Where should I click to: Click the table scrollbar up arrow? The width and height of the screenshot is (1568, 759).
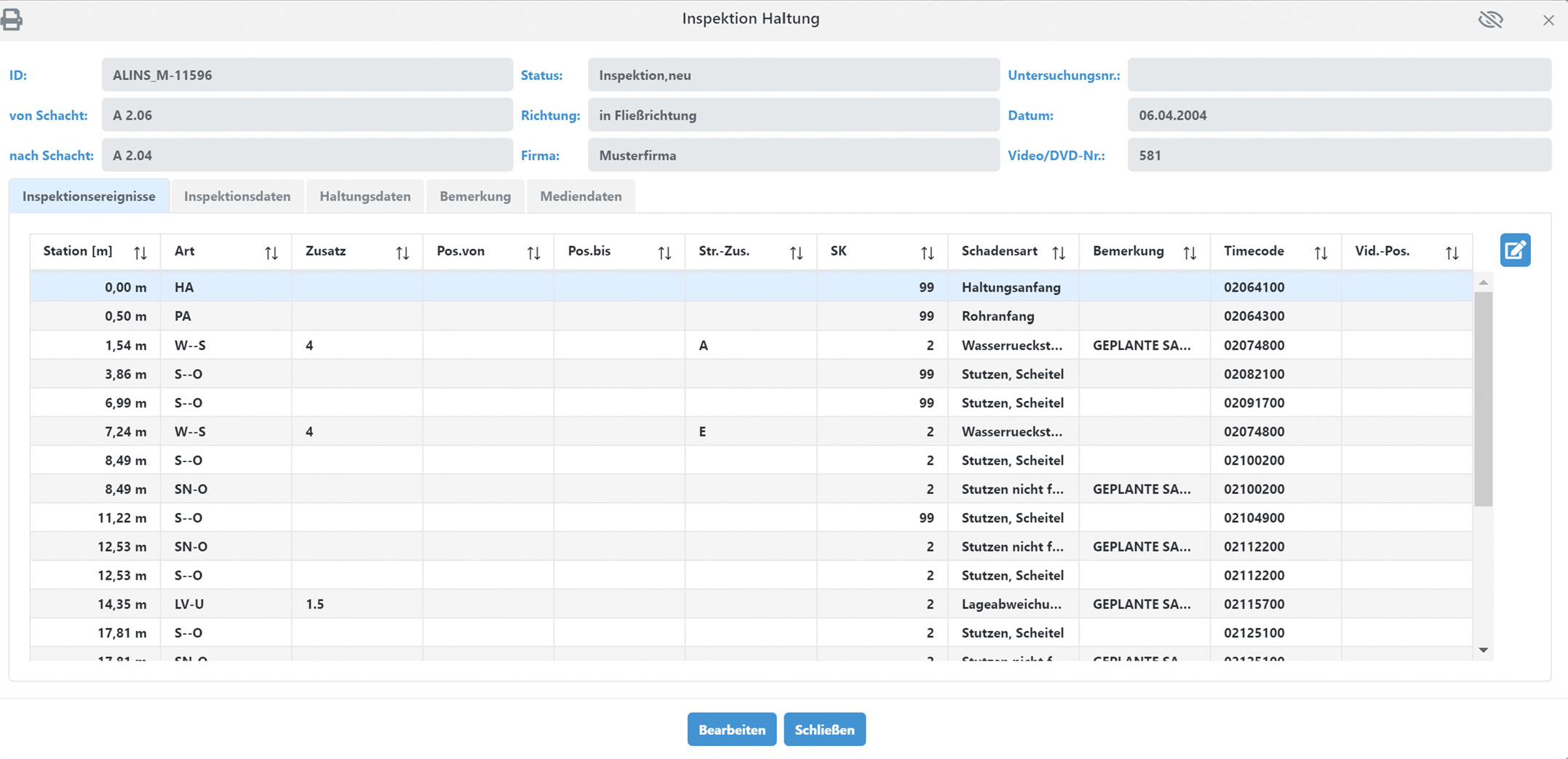1484,282
